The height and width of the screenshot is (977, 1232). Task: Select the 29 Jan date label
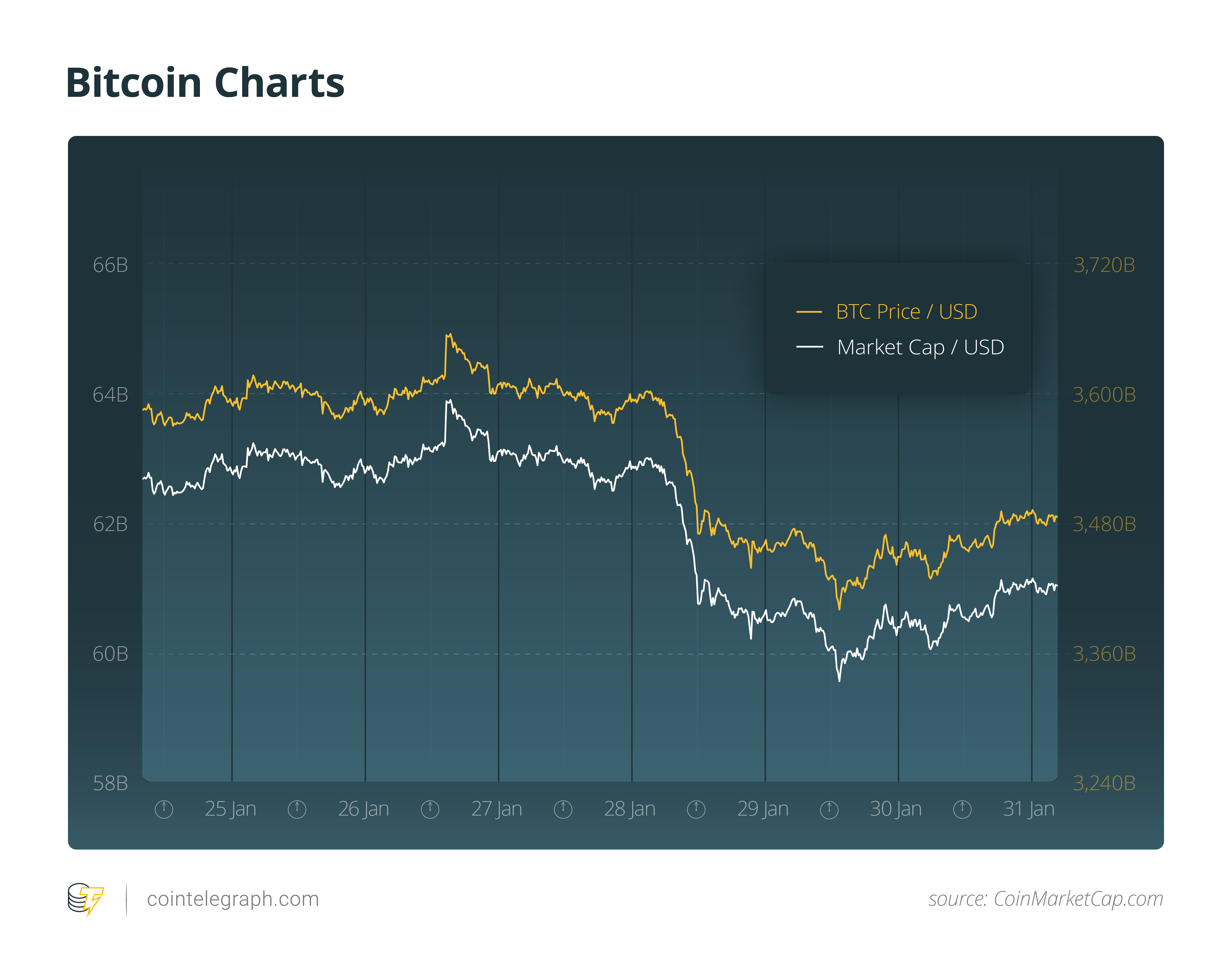tap(763, 809)
